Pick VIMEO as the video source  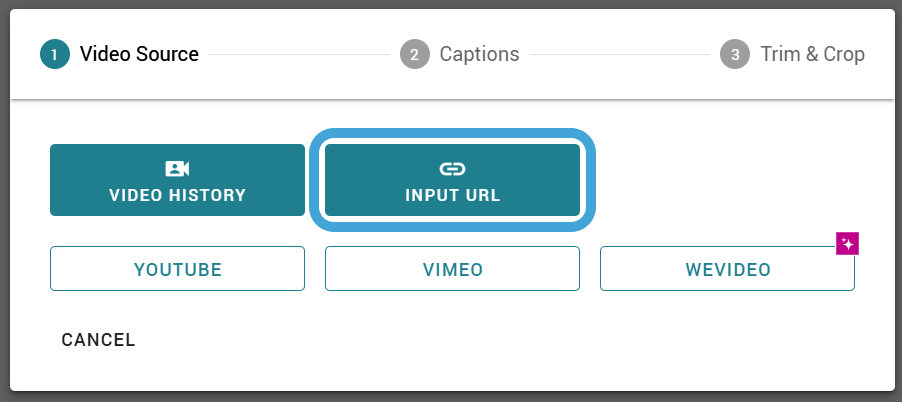(452, 269)
